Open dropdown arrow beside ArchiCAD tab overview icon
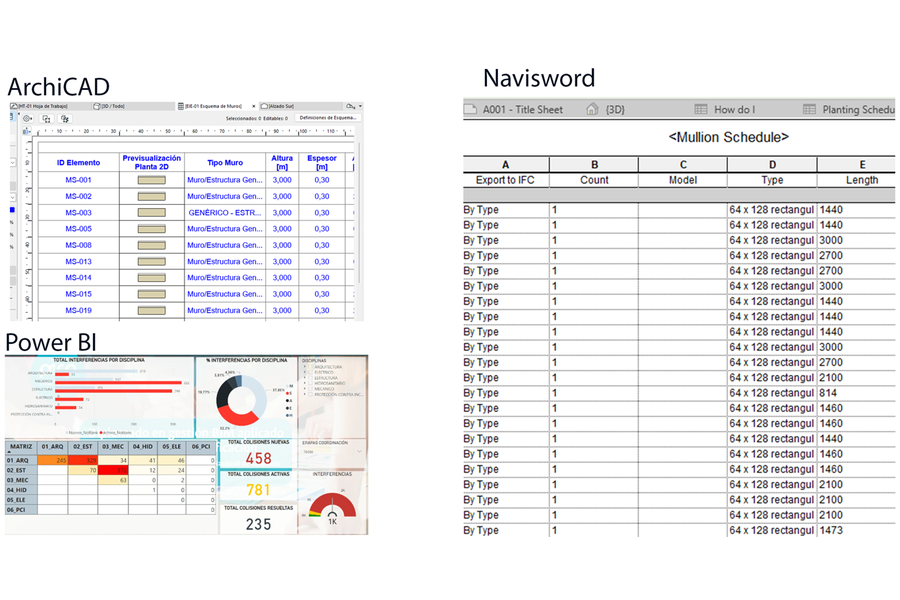Viewport: 900px width, 600px height. [360, 106]
